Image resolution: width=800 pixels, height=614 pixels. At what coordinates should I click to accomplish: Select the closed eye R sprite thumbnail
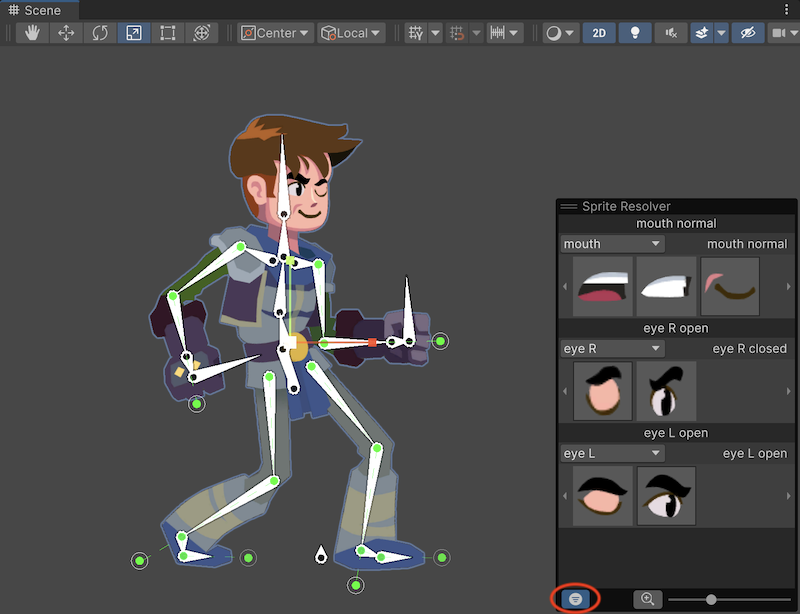click(602, 390)
